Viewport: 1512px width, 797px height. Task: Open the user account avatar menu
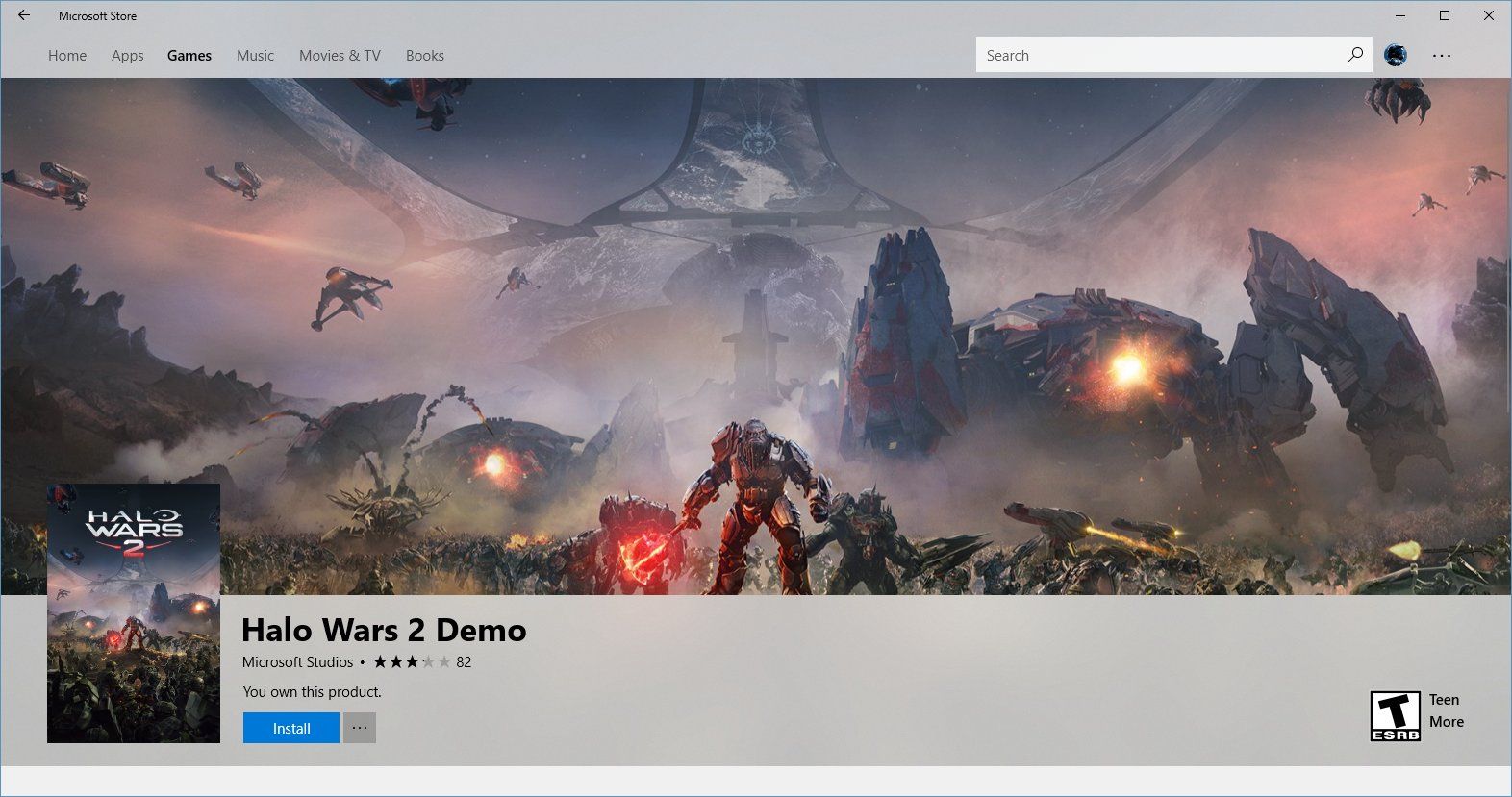pyautogui.click(x=1396, y=55)
